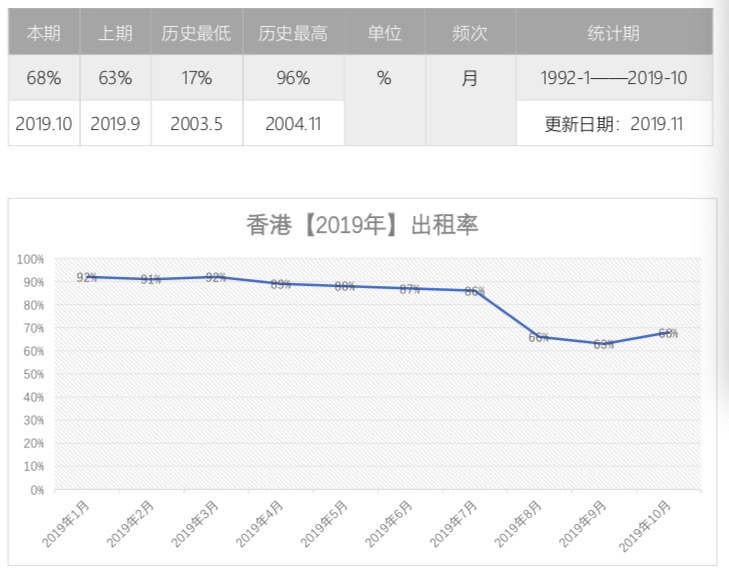This screenshot has width=729, height=574.
Task: Select the 86% data label at 2019年7月
Action: point(474,291)
